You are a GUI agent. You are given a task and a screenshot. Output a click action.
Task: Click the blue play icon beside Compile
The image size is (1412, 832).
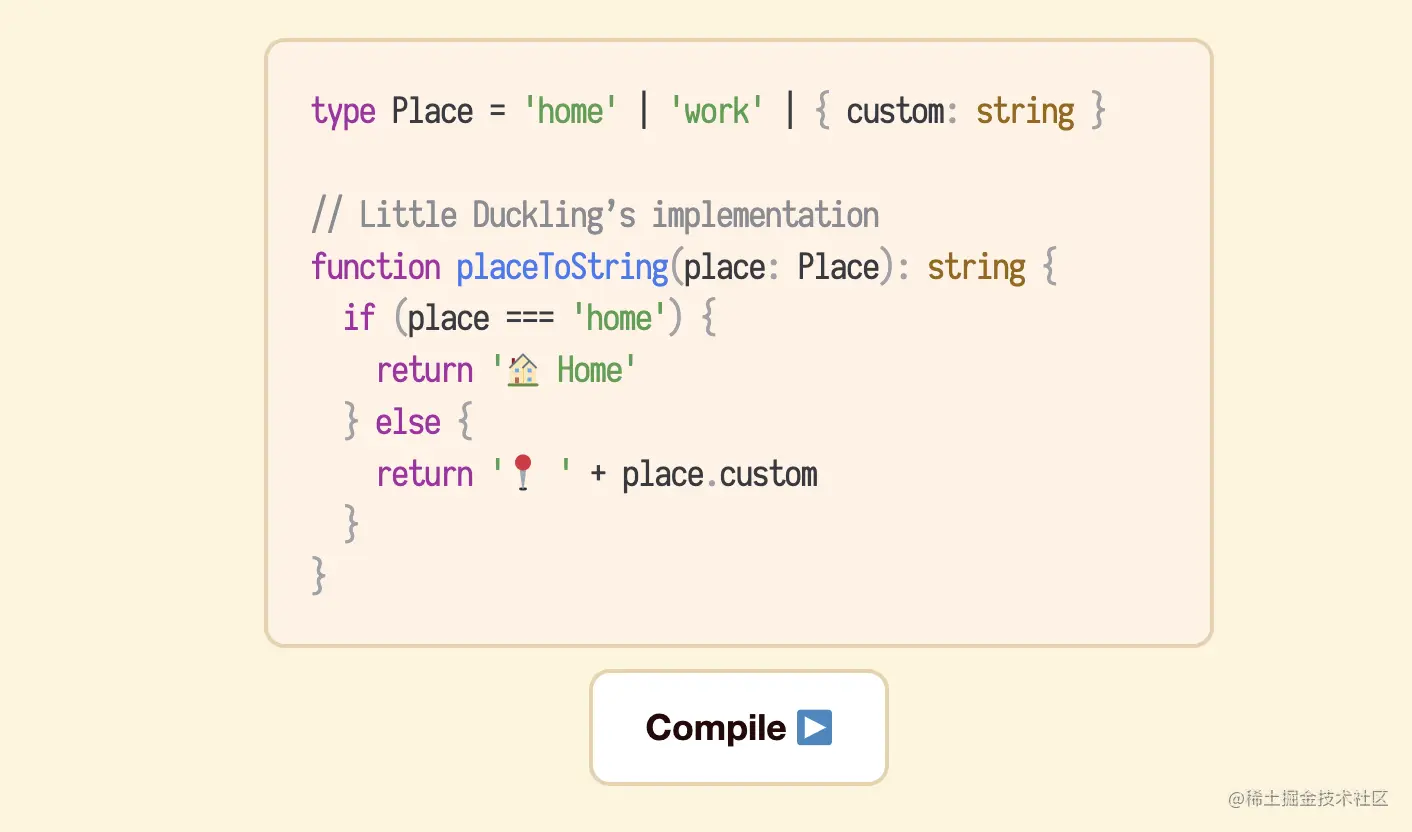[x=815, y=727]
